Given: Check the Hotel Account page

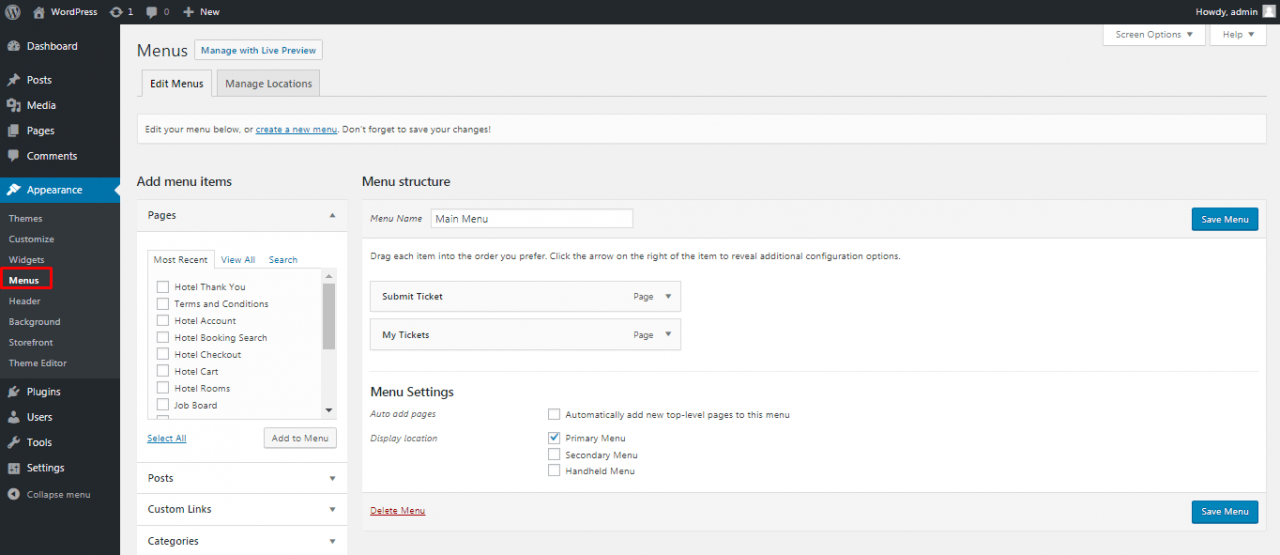Looking at the screenshot, I should (x=162, y=321).
